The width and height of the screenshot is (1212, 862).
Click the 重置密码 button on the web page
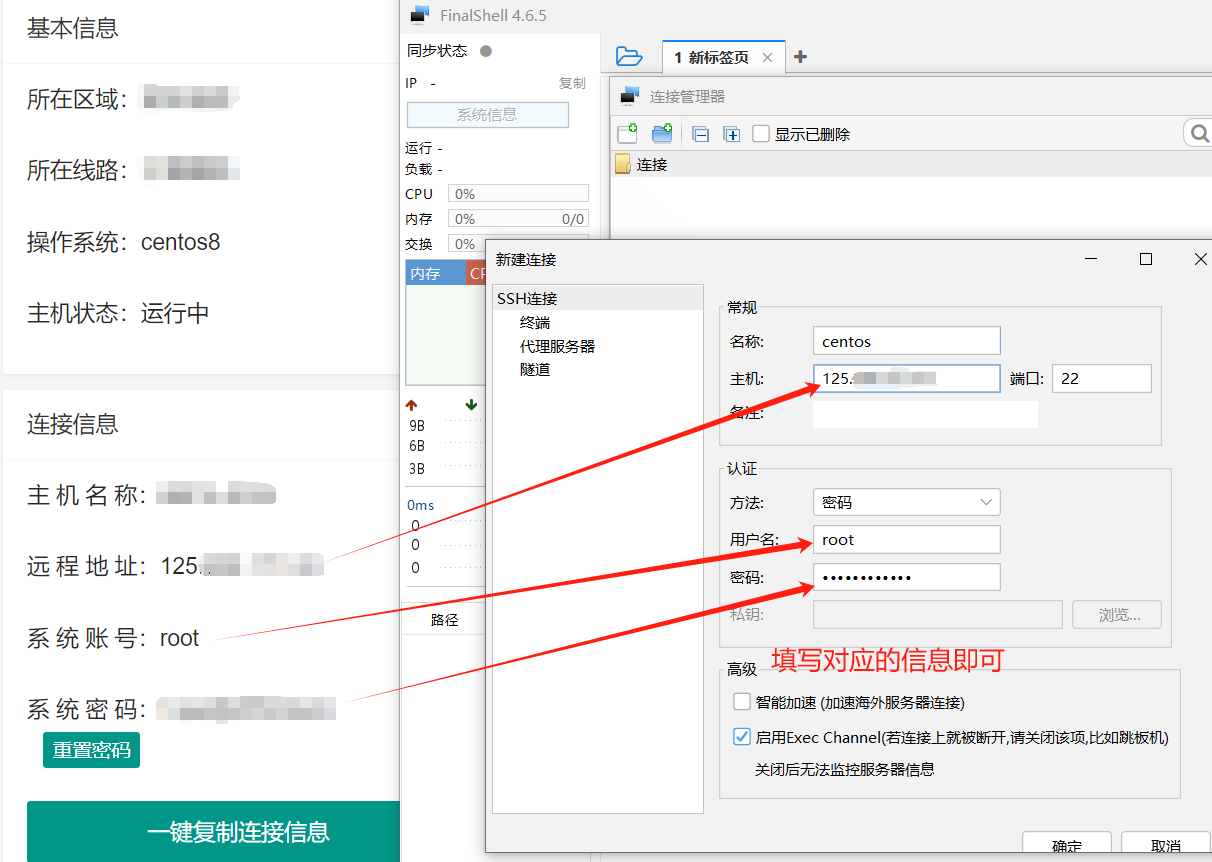(91, 750)
